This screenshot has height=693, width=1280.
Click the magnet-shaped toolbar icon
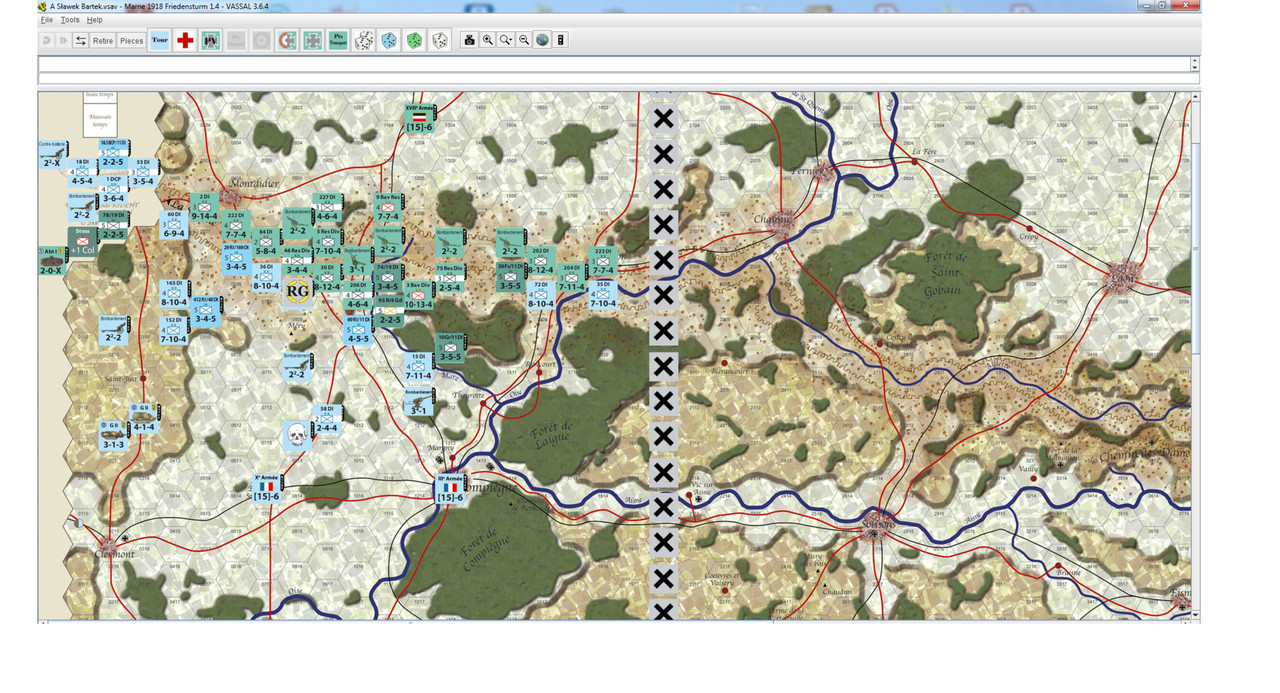point(286,40)
